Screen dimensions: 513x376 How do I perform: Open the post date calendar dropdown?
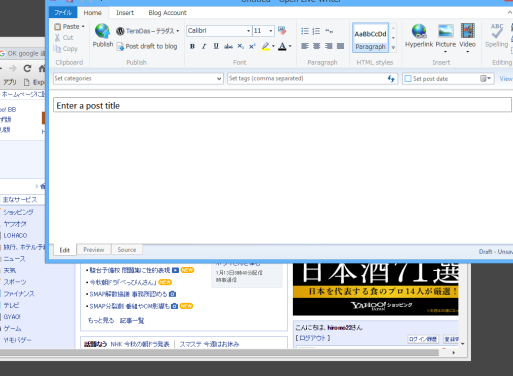click(486, 79)
